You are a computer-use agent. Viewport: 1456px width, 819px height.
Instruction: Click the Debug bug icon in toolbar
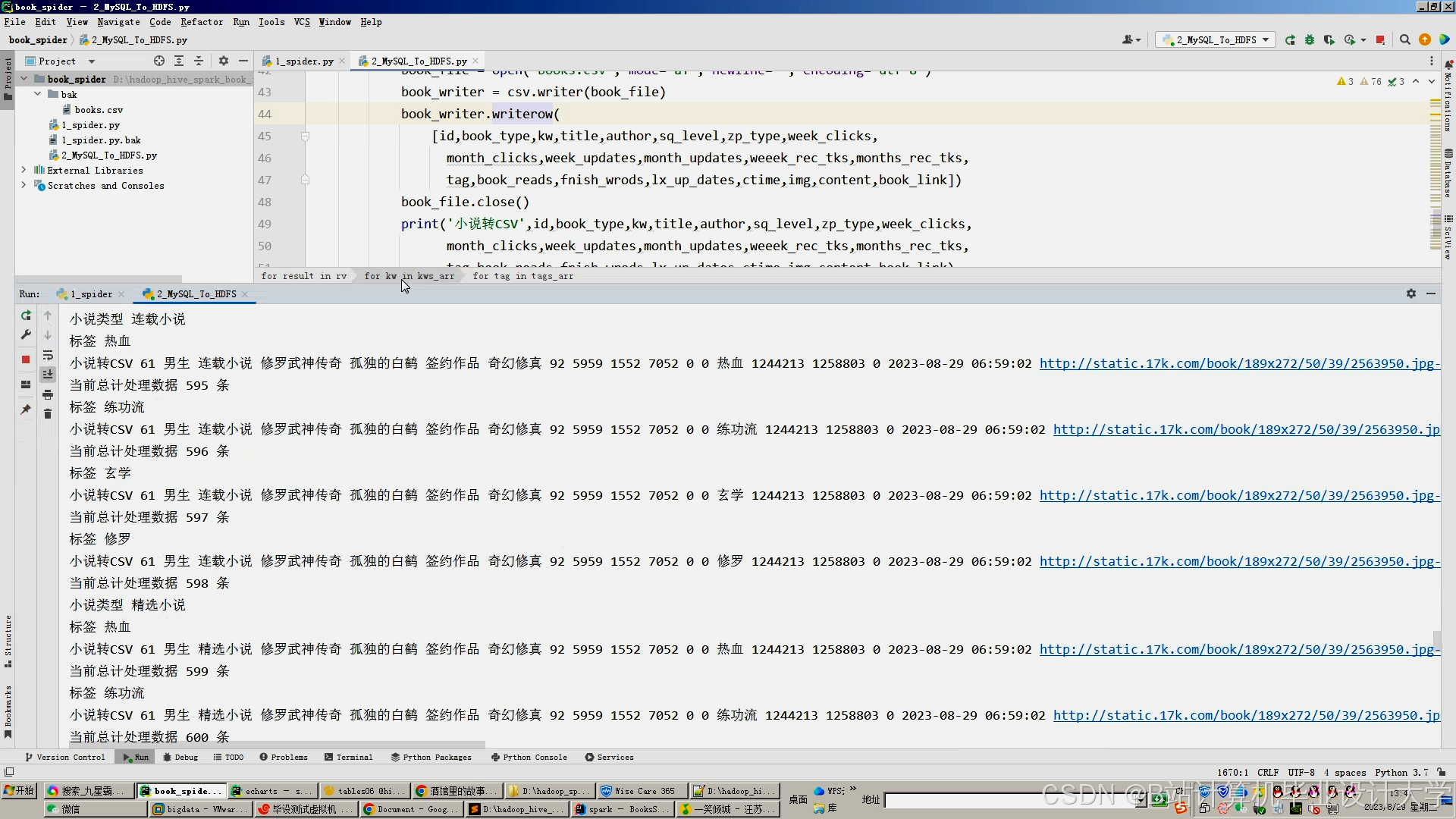[x=1310, y=40]
